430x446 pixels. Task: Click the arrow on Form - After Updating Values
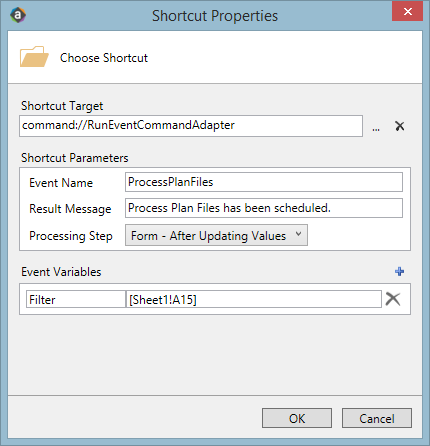(x=298, y=234)
